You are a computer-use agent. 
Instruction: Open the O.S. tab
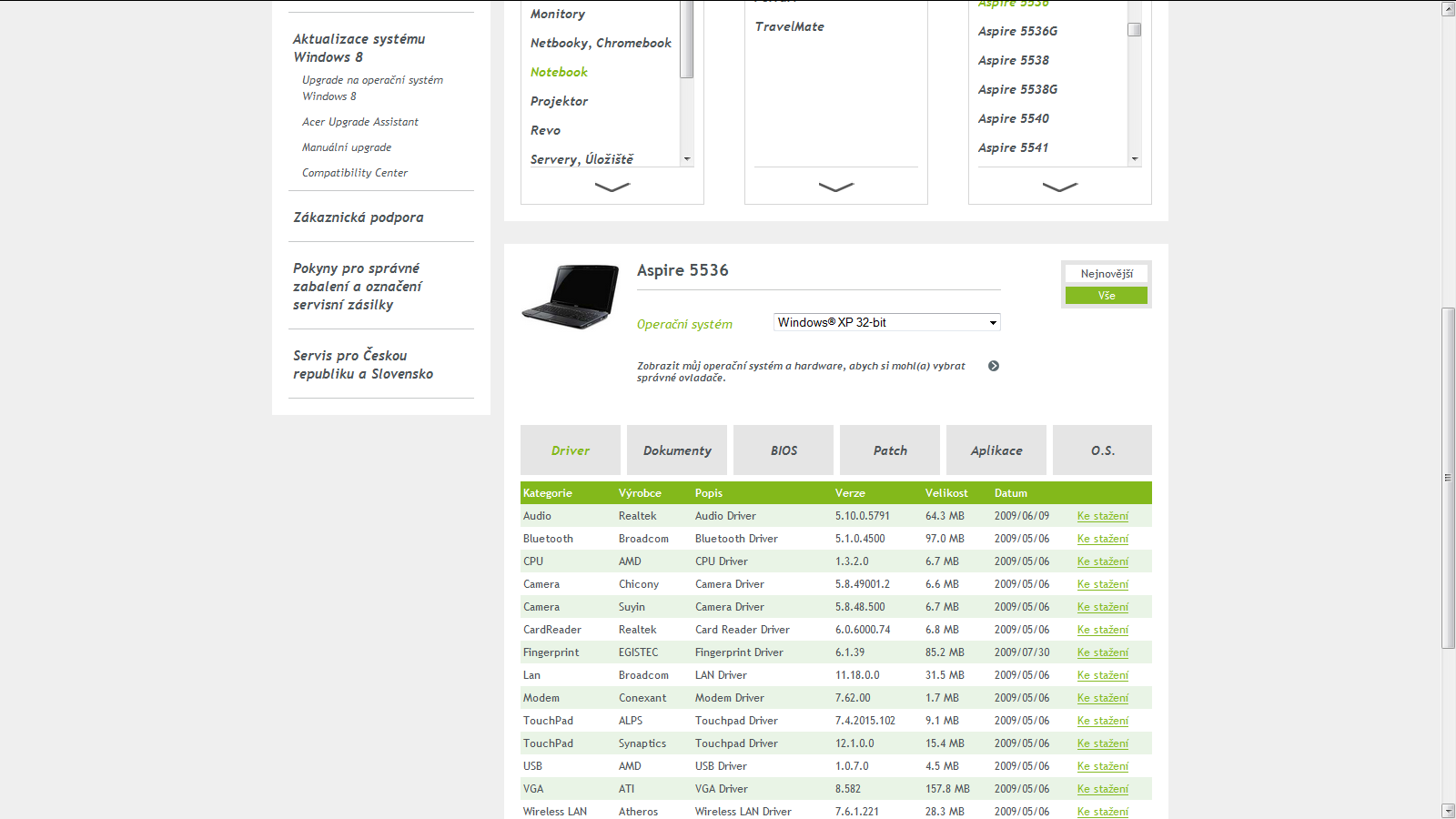tap(1102, 450)
